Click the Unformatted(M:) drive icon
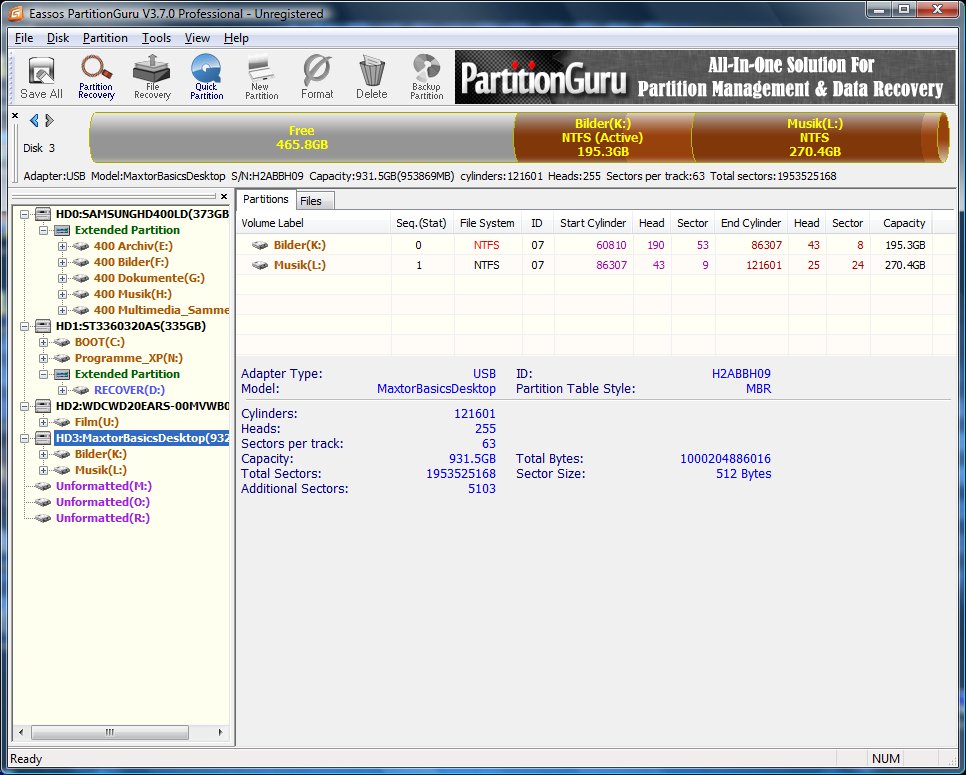The image size is (966, 775). coord(43,486)
